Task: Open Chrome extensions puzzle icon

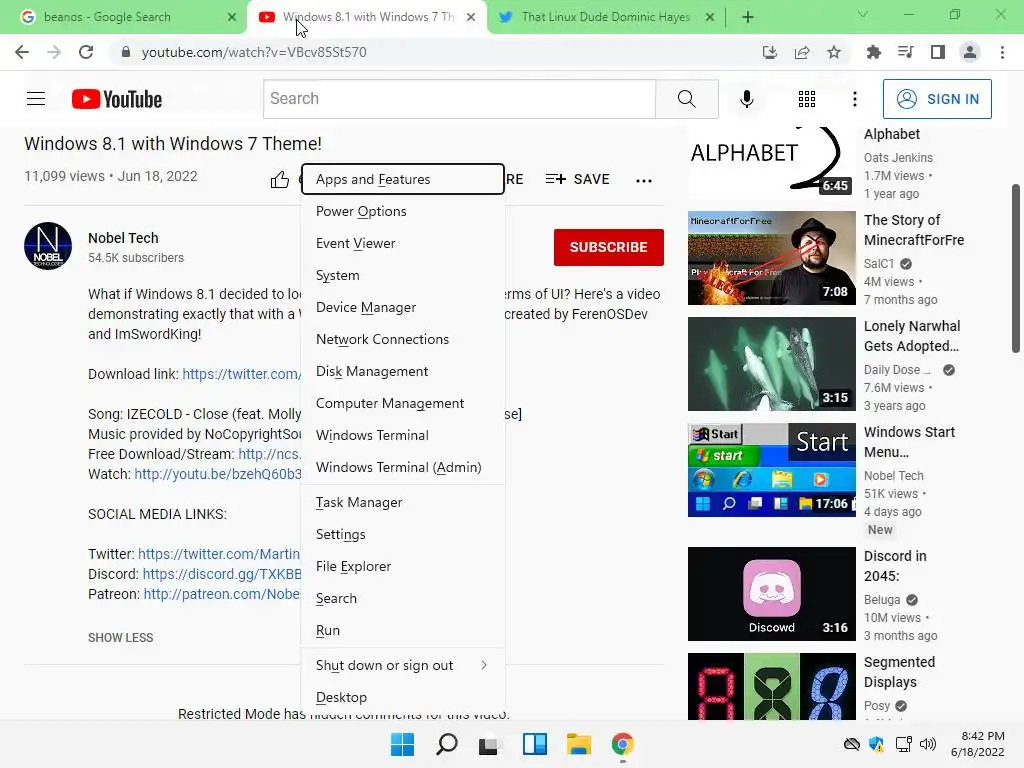Action: click(x=873, y=52)
